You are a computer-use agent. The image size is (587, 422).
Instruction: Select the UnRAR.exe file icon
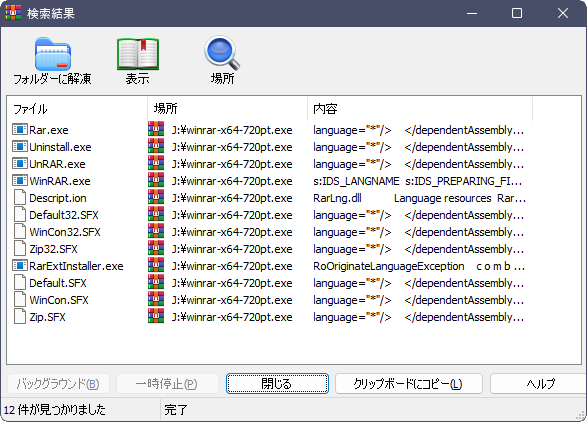pos(20,164)
